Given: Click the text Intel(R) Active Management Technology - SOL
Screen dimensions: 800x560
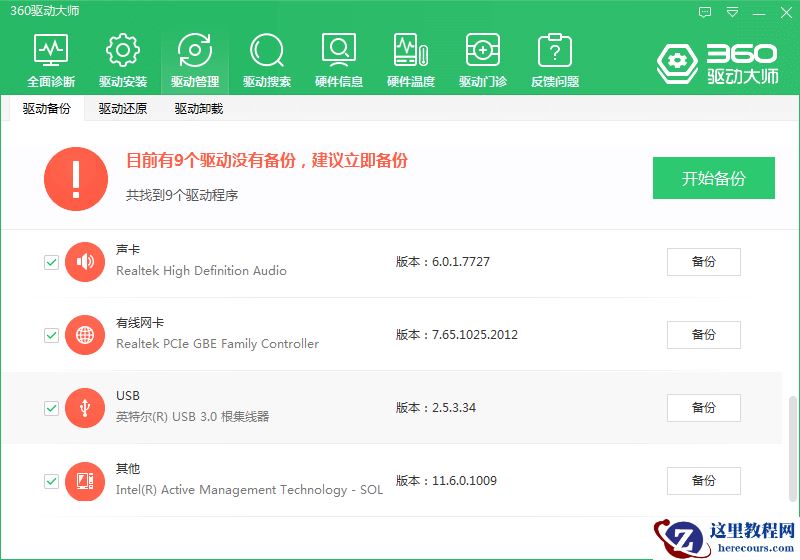Looking at the screenshot, I should click(249, 490).
